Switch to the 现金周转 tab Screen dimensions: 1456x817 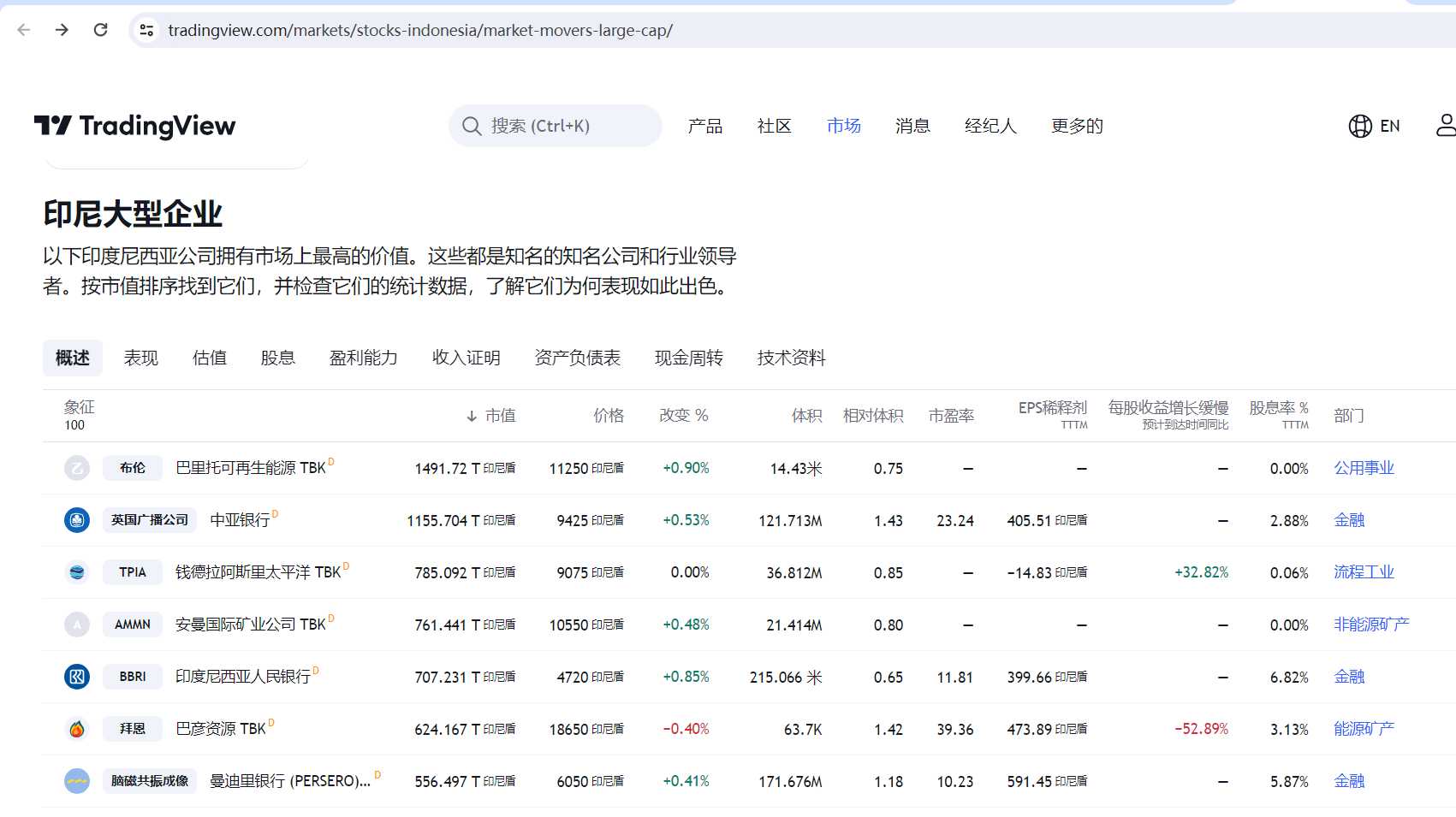[689, 358]
